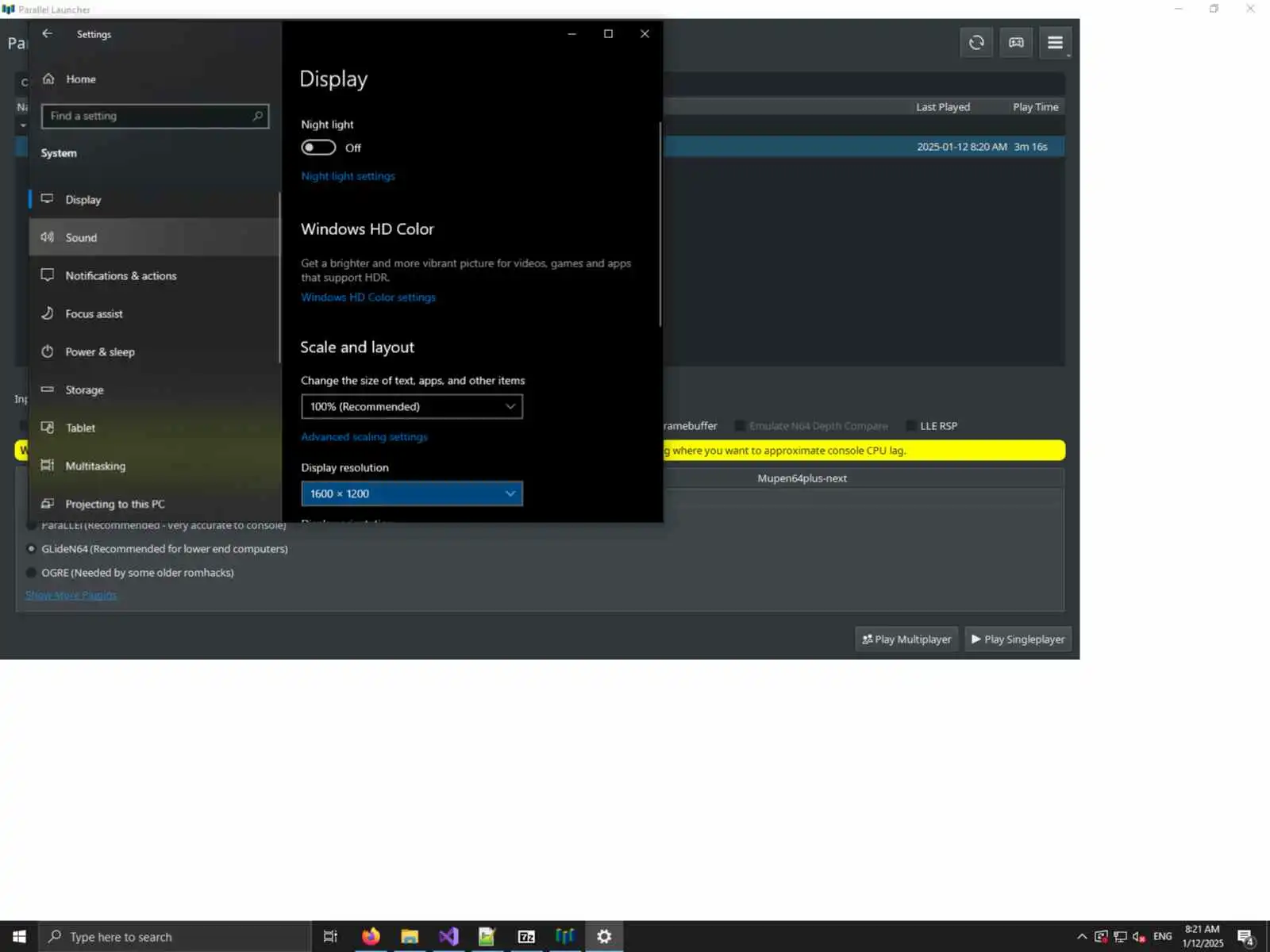1270x952 pixels.
Task: Click the muted volume tray icon
Action: (1139, 937)
